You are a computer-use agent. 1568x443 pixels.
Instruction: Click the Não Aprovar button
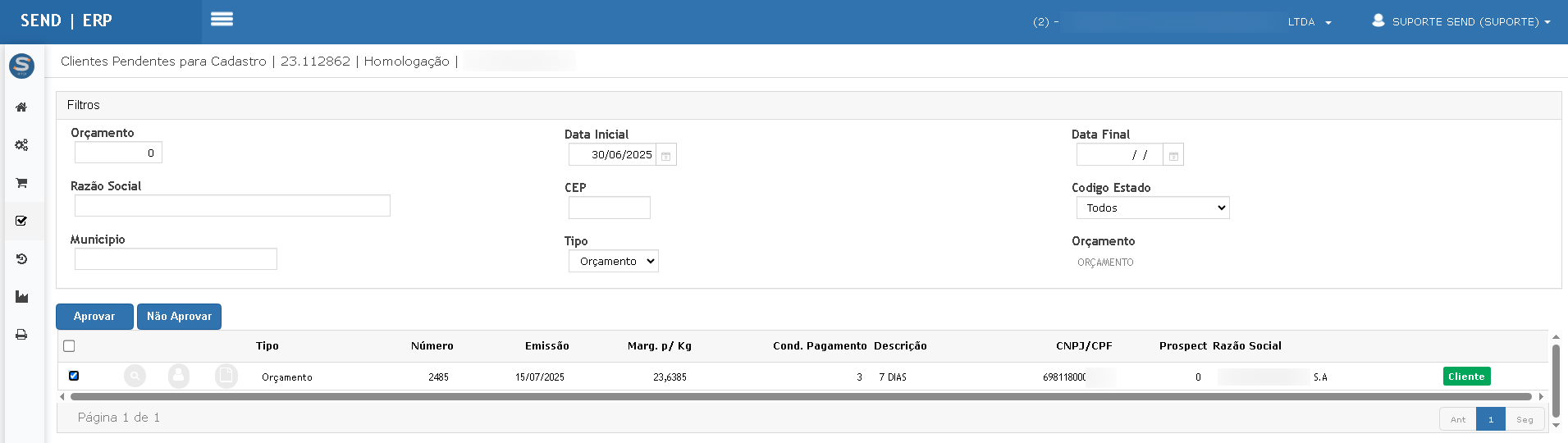(x=179, y=317)
